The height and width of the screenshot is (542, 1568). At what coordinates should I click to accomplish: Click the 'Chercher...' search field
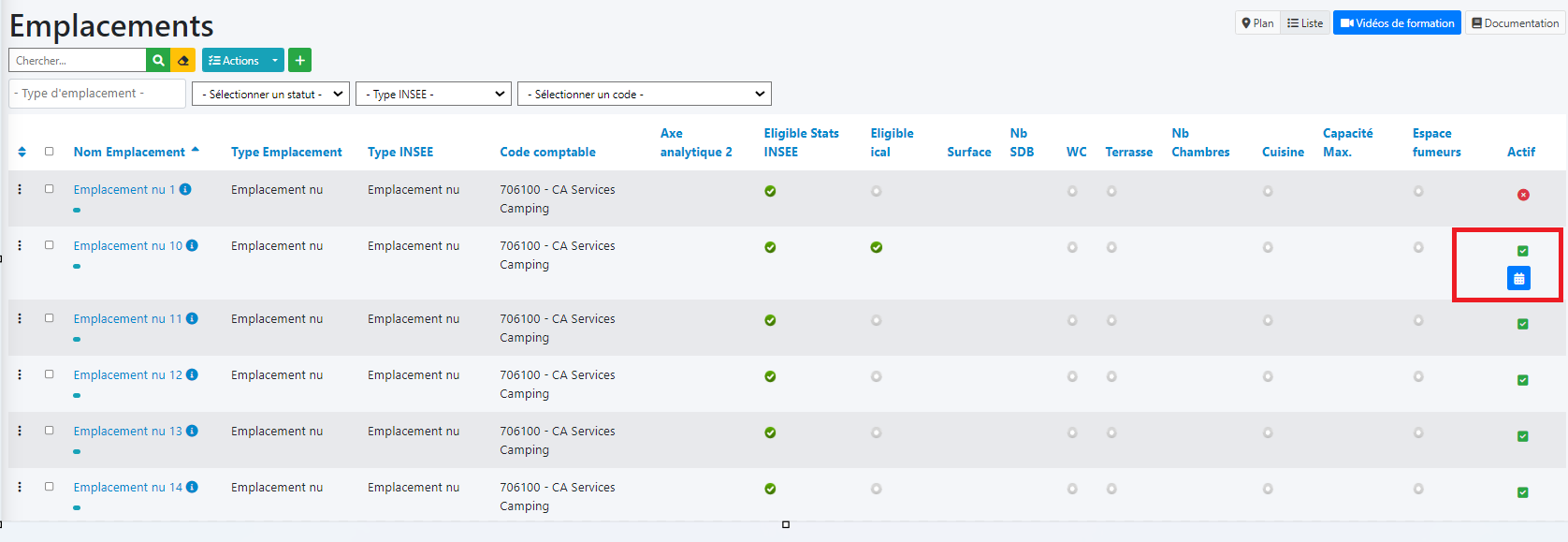pyautogui.click(x=78, y=61)
